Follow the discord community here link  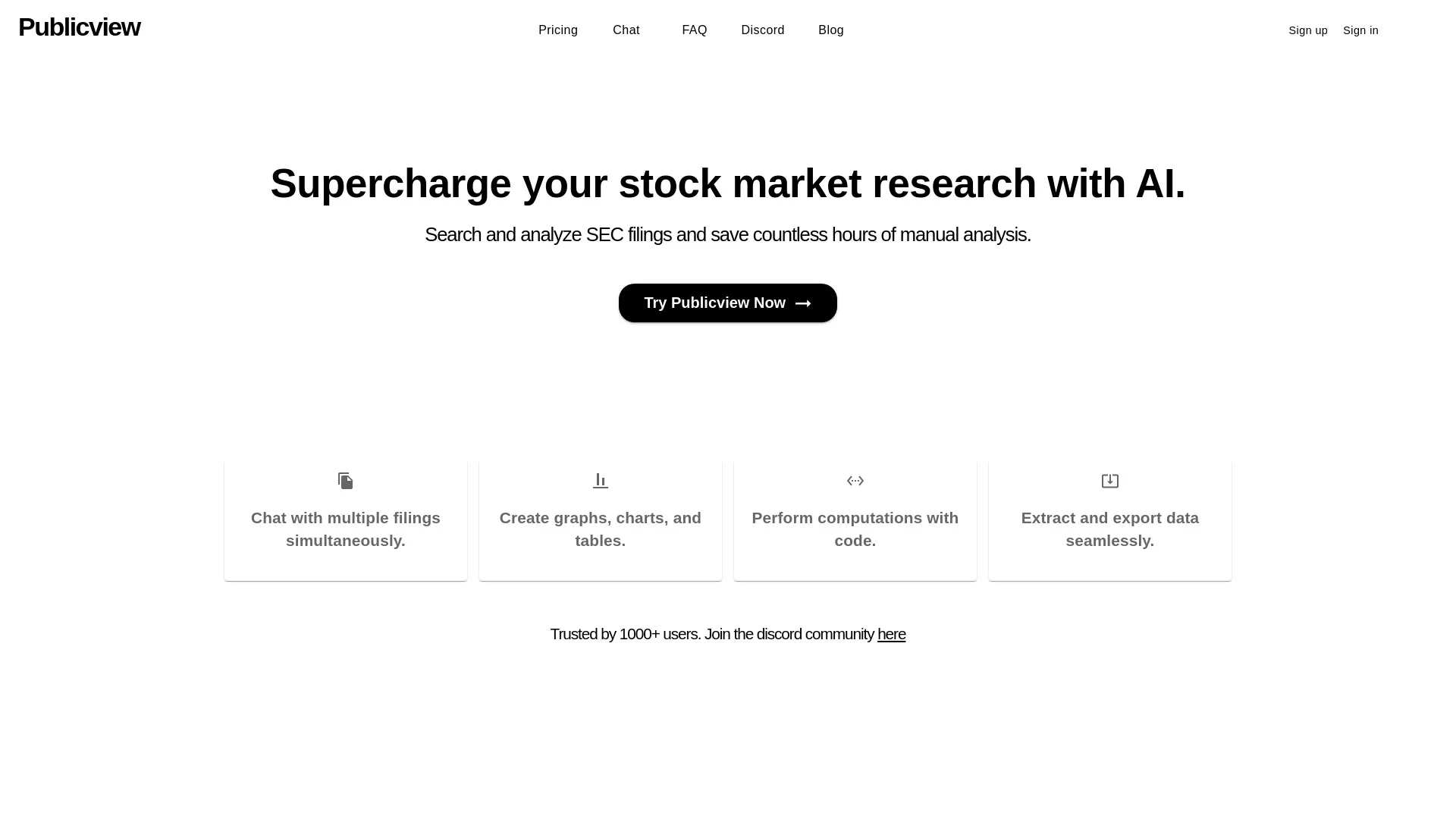point(891,634)
